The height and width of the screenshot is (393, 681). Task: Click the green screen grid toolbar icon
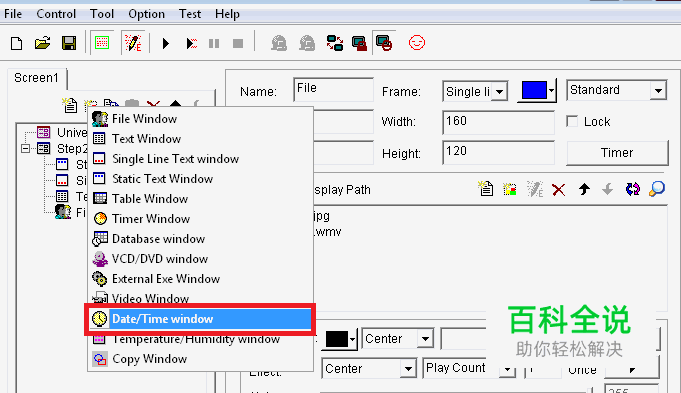pyautogui.click(x=102, y=43)
